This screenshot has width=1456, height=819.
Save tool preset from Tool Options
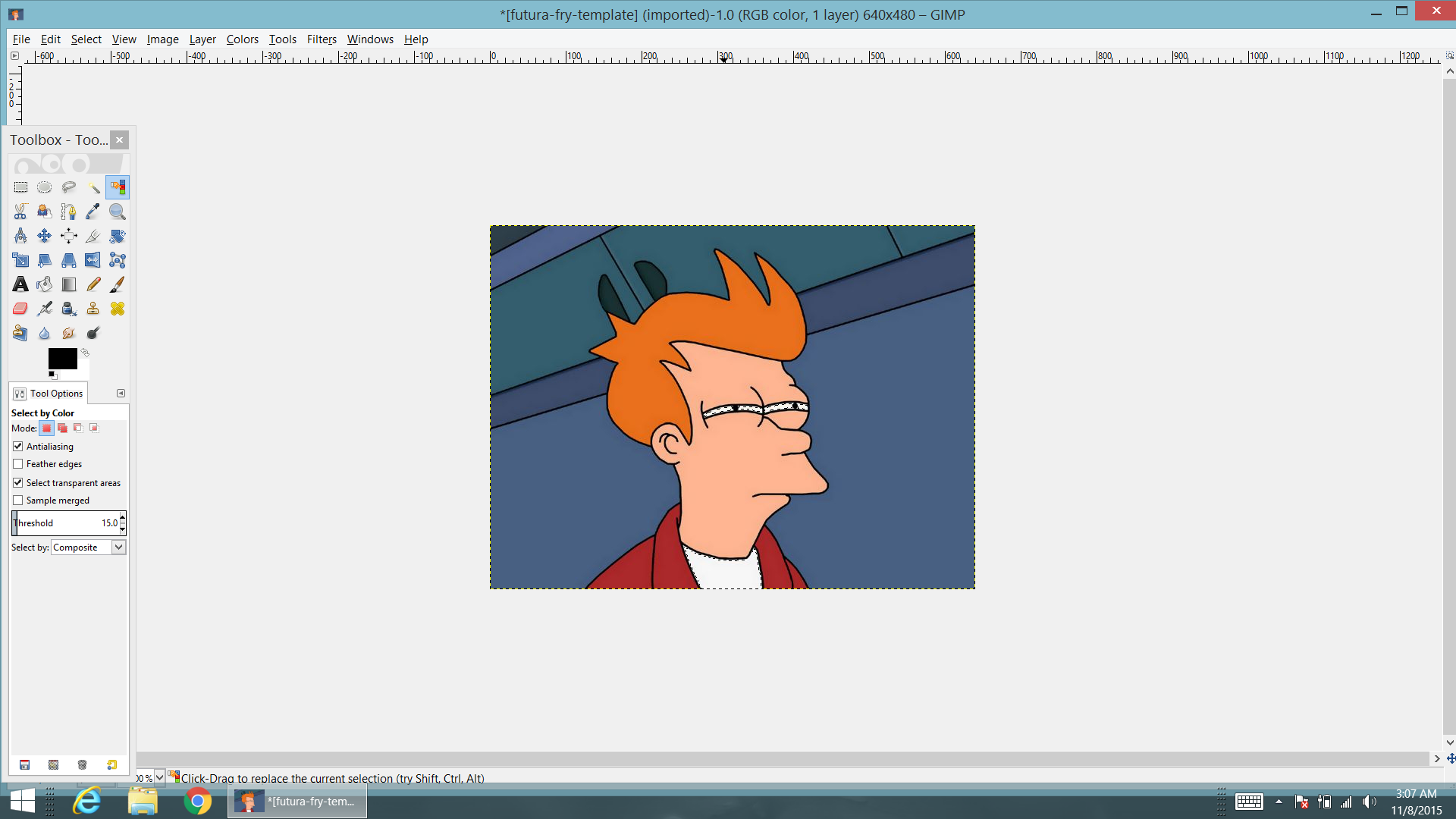click(24, 764)
